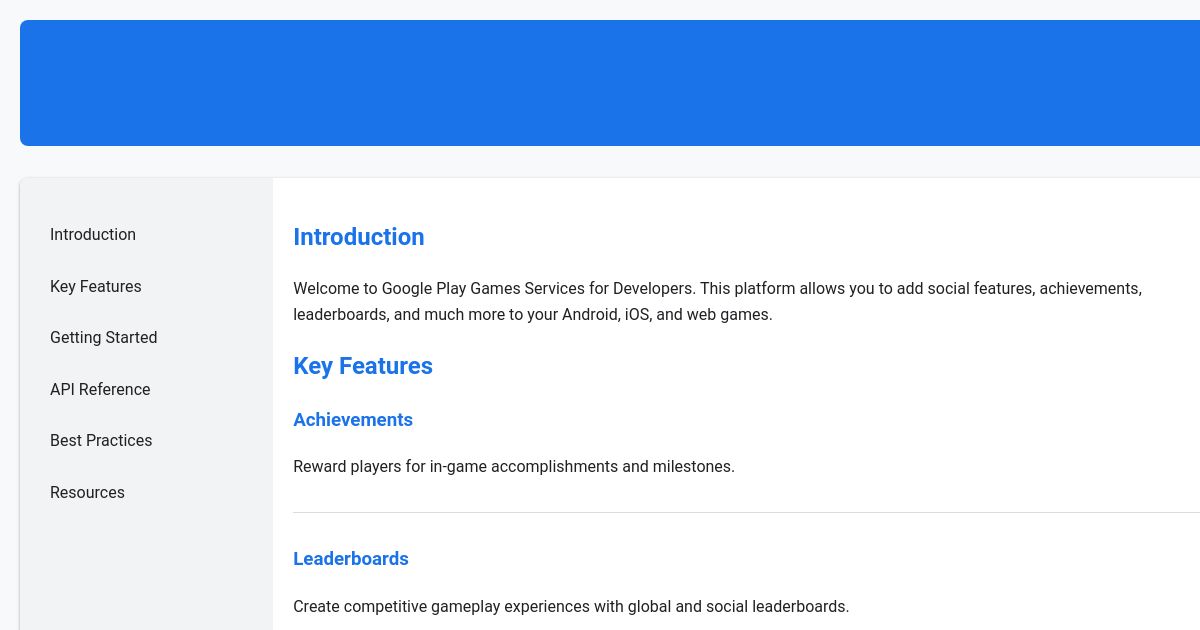Image resolution: width=1200 pixels, height=630 pixels.
Task: Navigate to Getting Started from the sidebar
Action: pyautogui.click(x=103, y=337)
